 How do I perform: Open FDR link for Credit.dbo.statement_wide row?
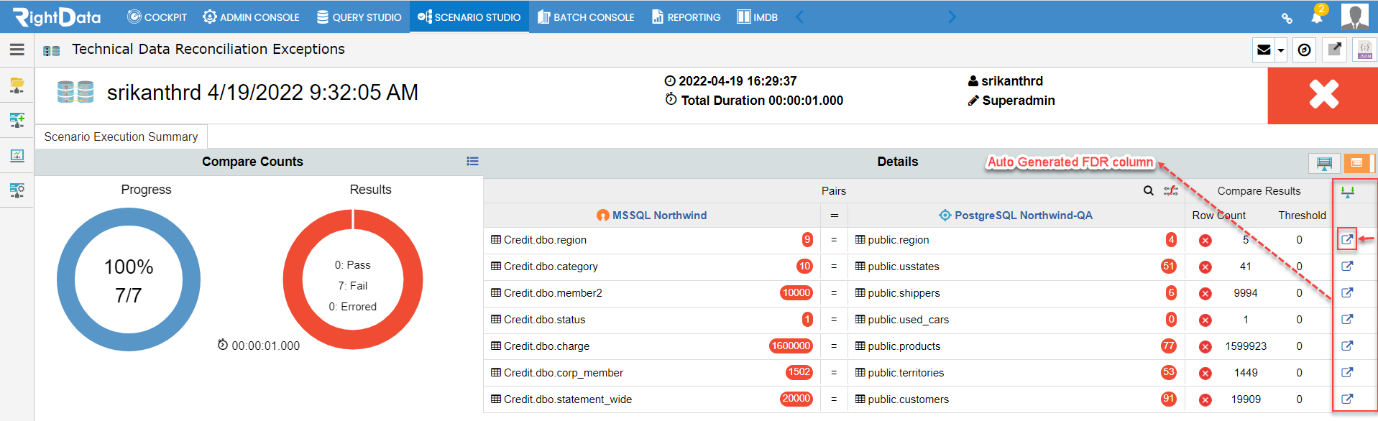click(1347, 399)
